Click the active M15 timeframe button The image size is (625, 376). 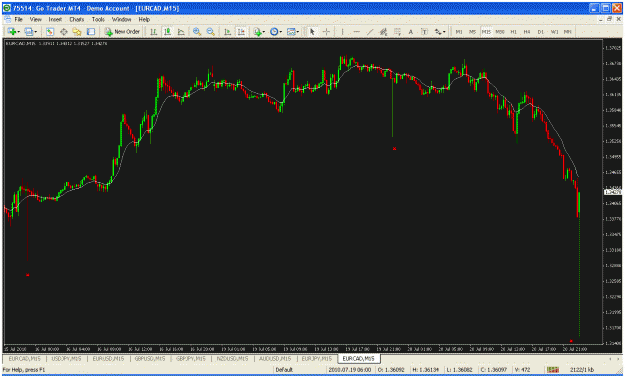486,31
